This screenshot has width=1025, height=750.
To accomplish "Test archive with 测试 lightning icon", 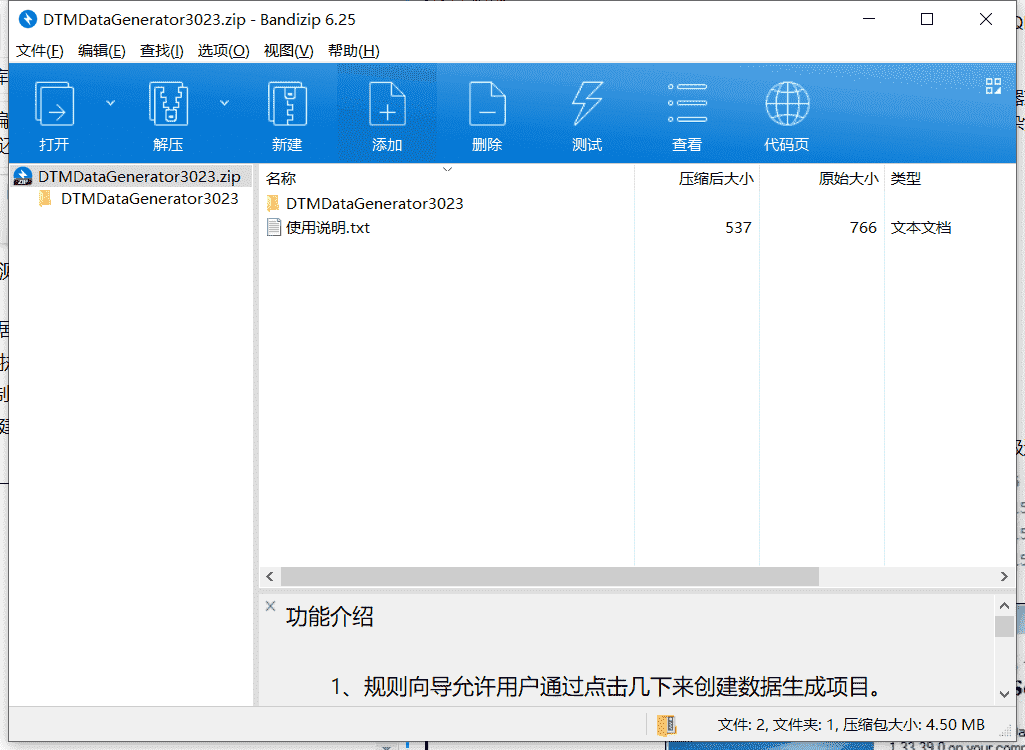I will tap(587, 103).
